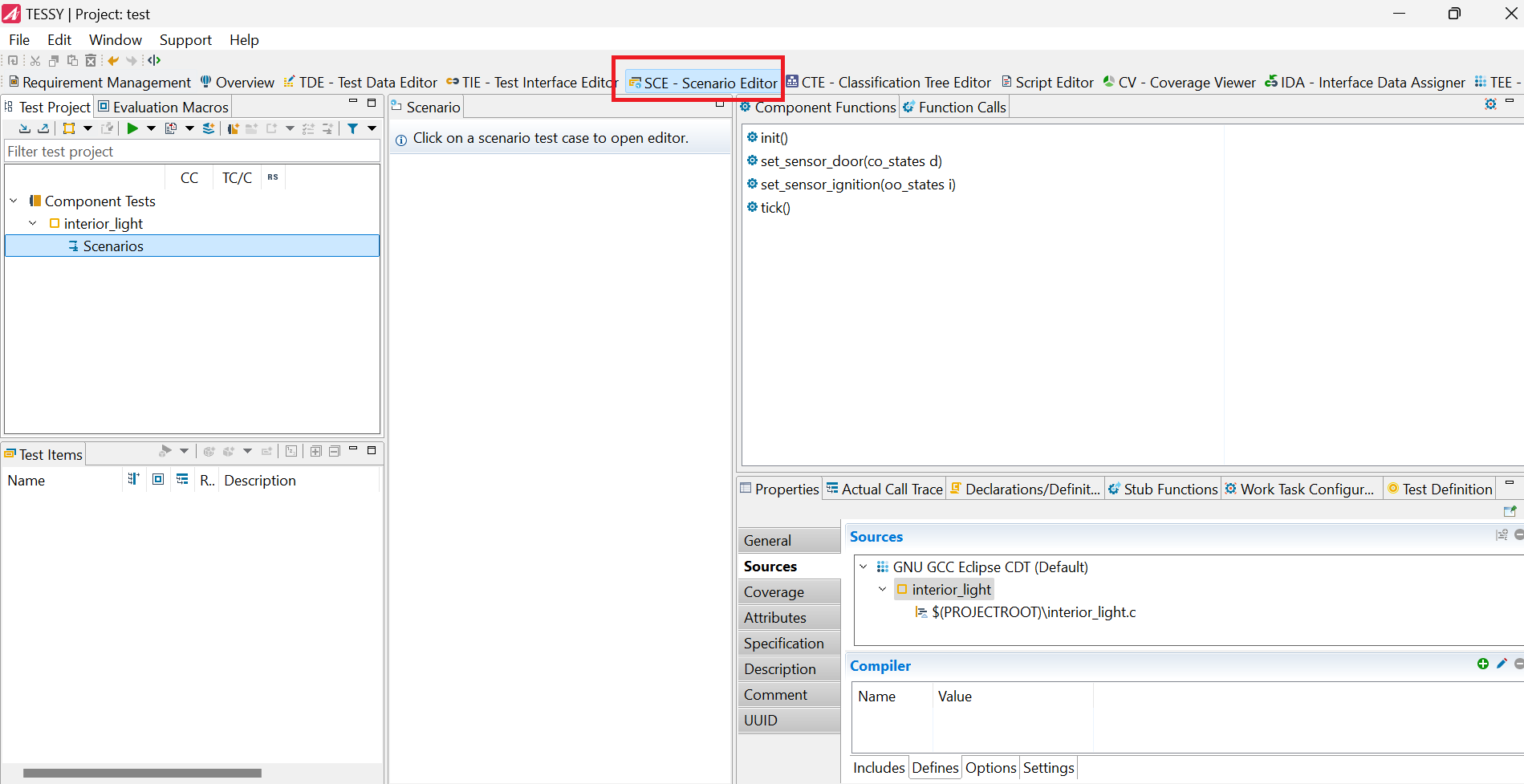Select set_sensor_door(co_states d) function
This screenshot has width=1524, height=784.
pyautogui.click(x=844, y=160)
